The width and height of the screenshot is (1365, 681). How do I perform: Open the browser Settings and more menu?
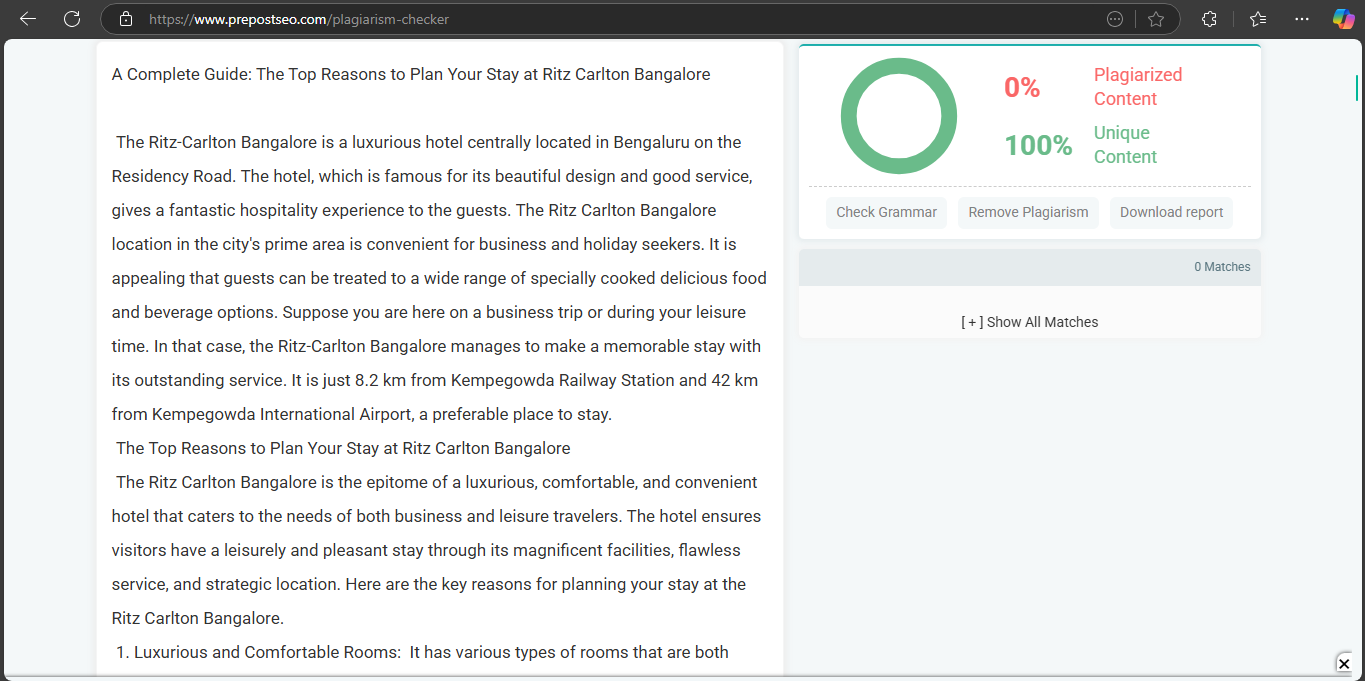click(1301, 19)
